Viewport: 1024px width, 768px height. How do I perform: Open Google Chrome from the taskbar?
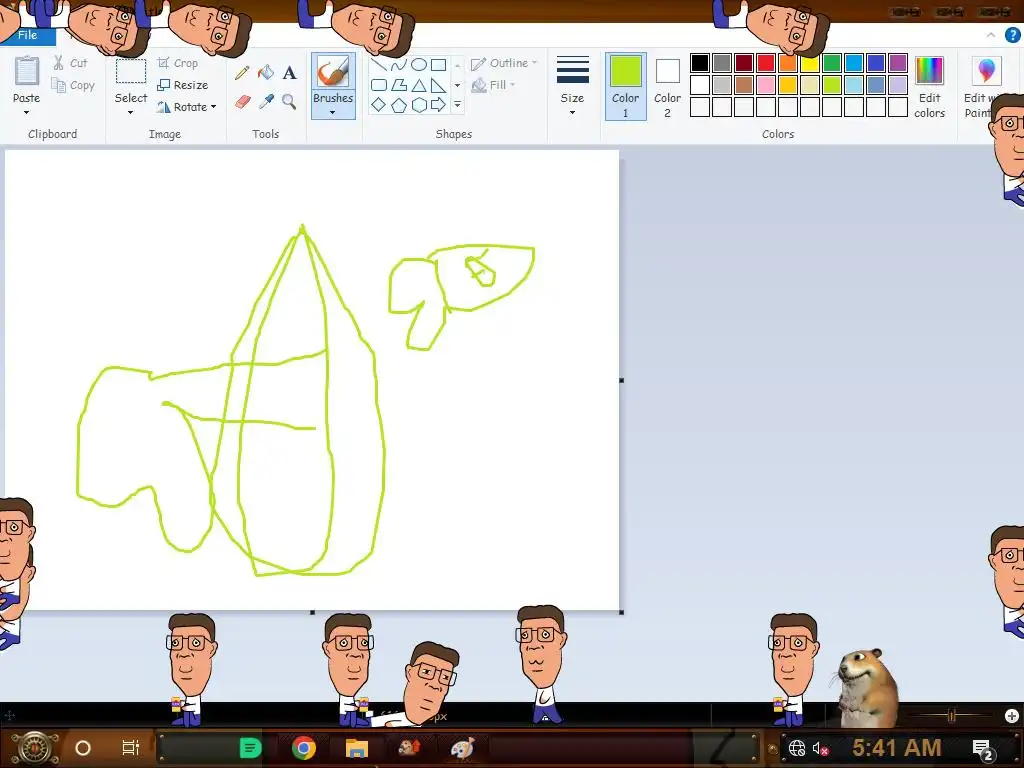point(304,748)
